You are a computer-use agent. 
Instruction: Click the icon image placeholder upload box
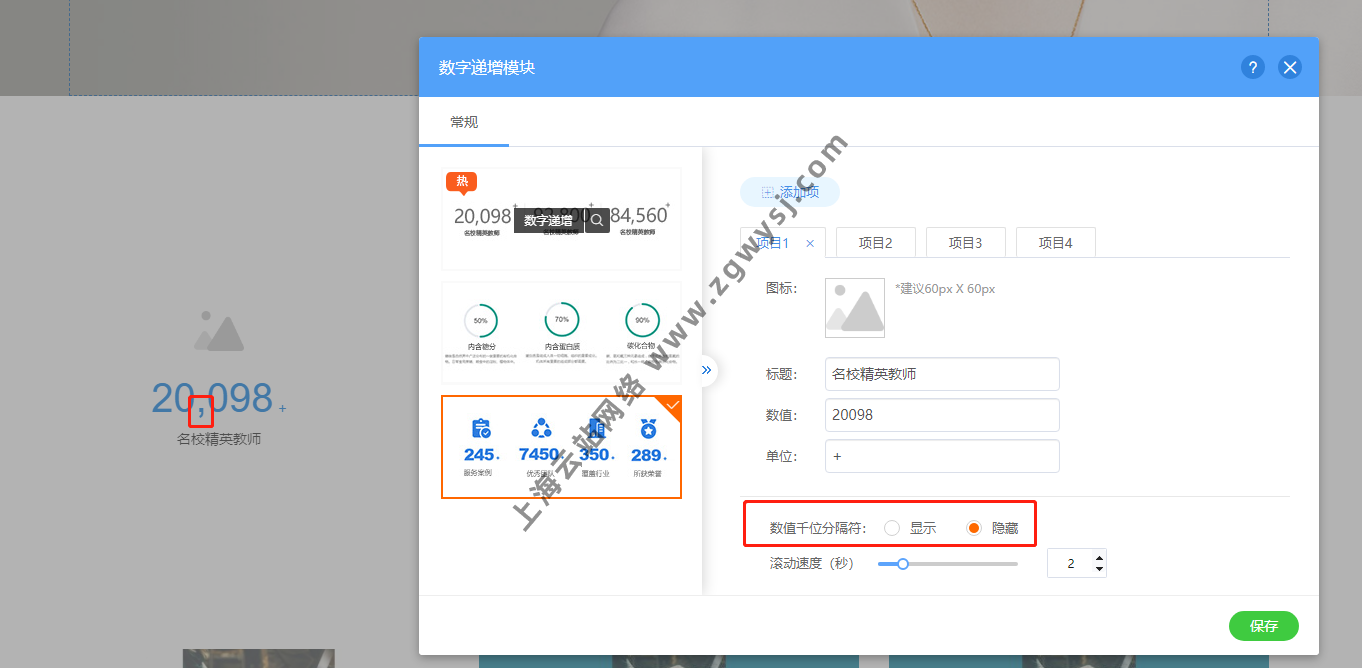pyautogui.click(x=855, y=307)
